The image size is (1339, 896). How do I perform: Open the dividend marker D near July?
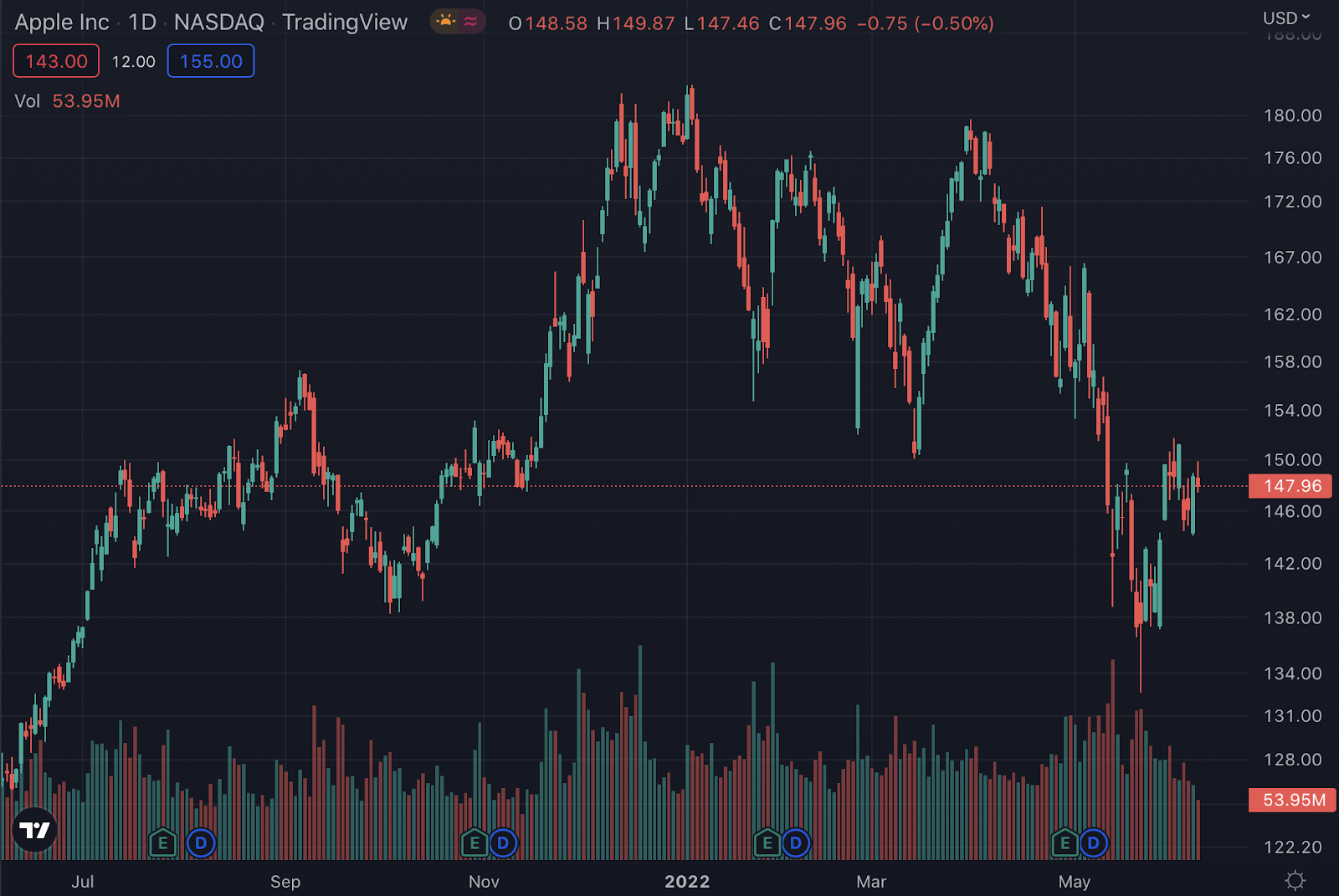tap(201, 843)
